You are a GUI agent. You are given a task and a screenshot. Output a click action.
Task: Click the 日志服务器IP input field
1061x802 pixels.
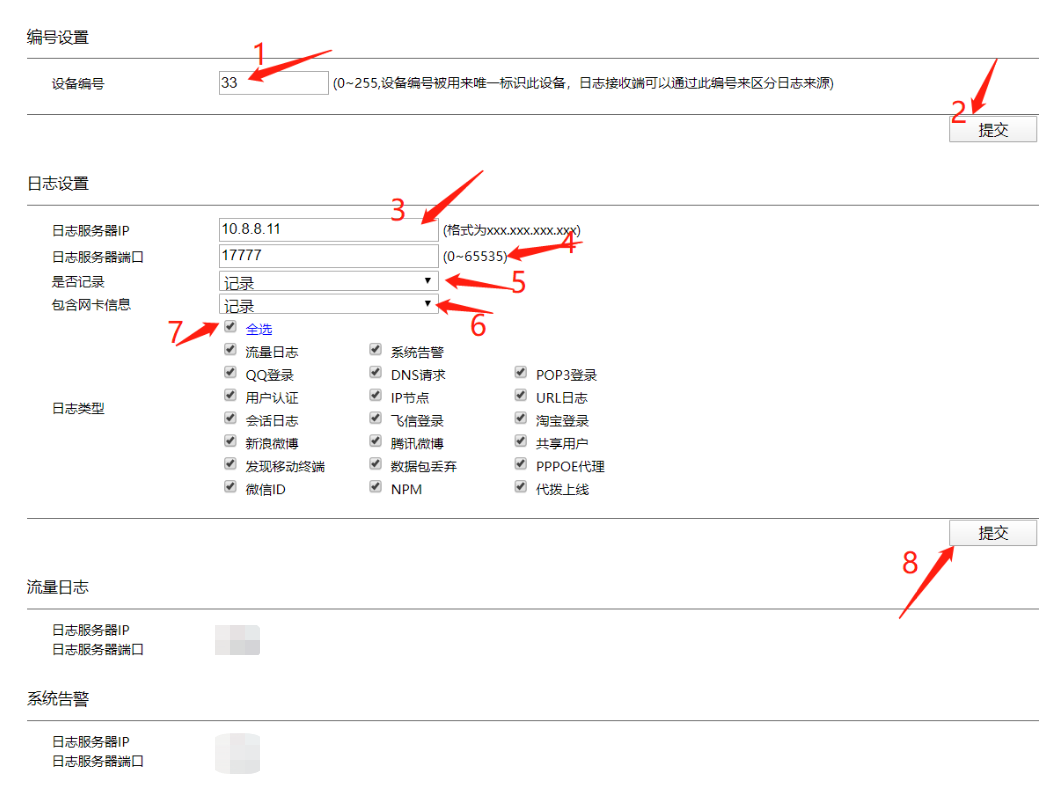click(x=328, y=230)
